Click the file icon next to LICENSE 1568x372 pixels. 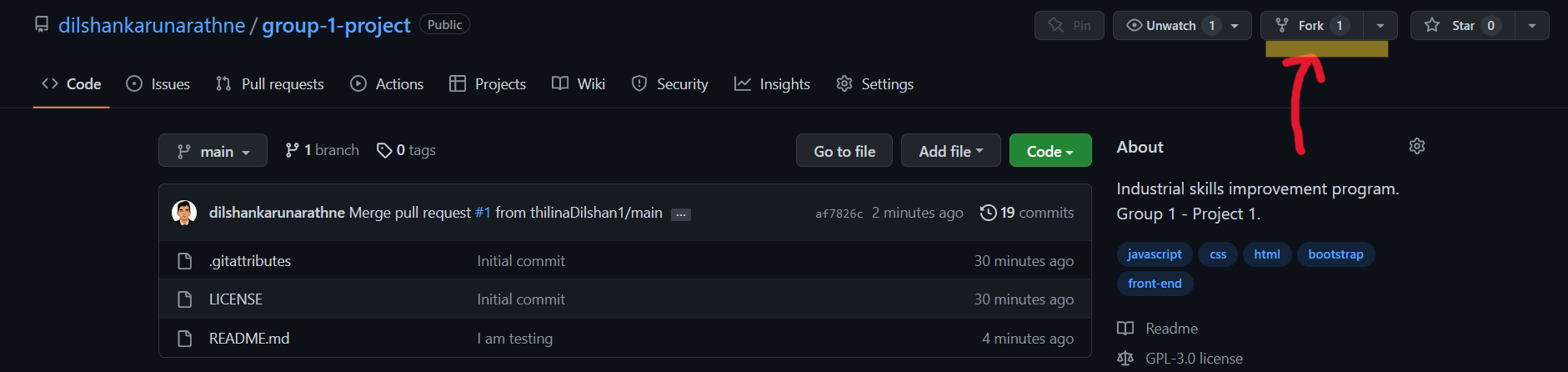185,299
